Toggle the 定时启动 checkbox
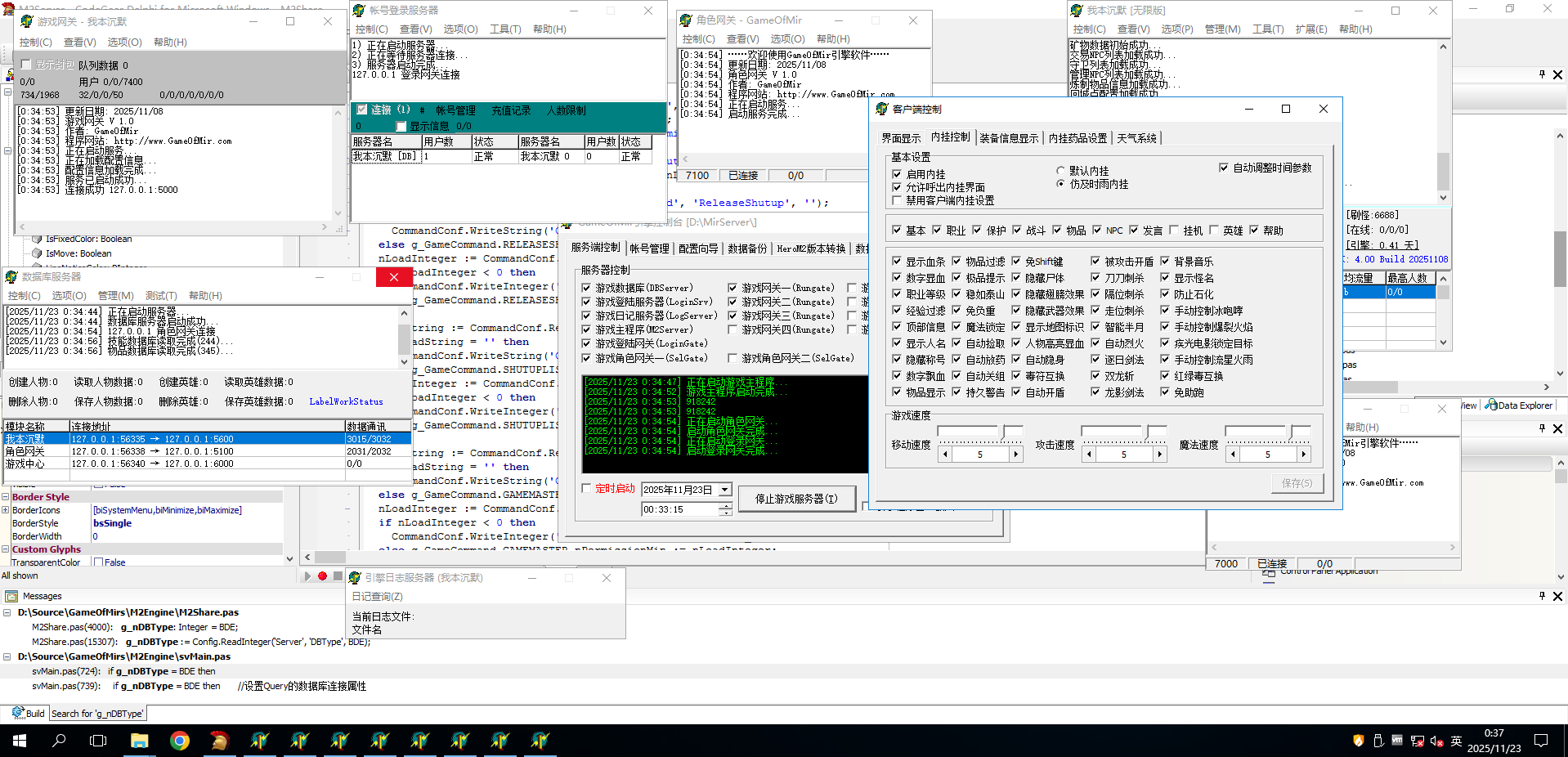Image resolution: width=1568 pixels, height=757 pixels. tap(586, 488)
